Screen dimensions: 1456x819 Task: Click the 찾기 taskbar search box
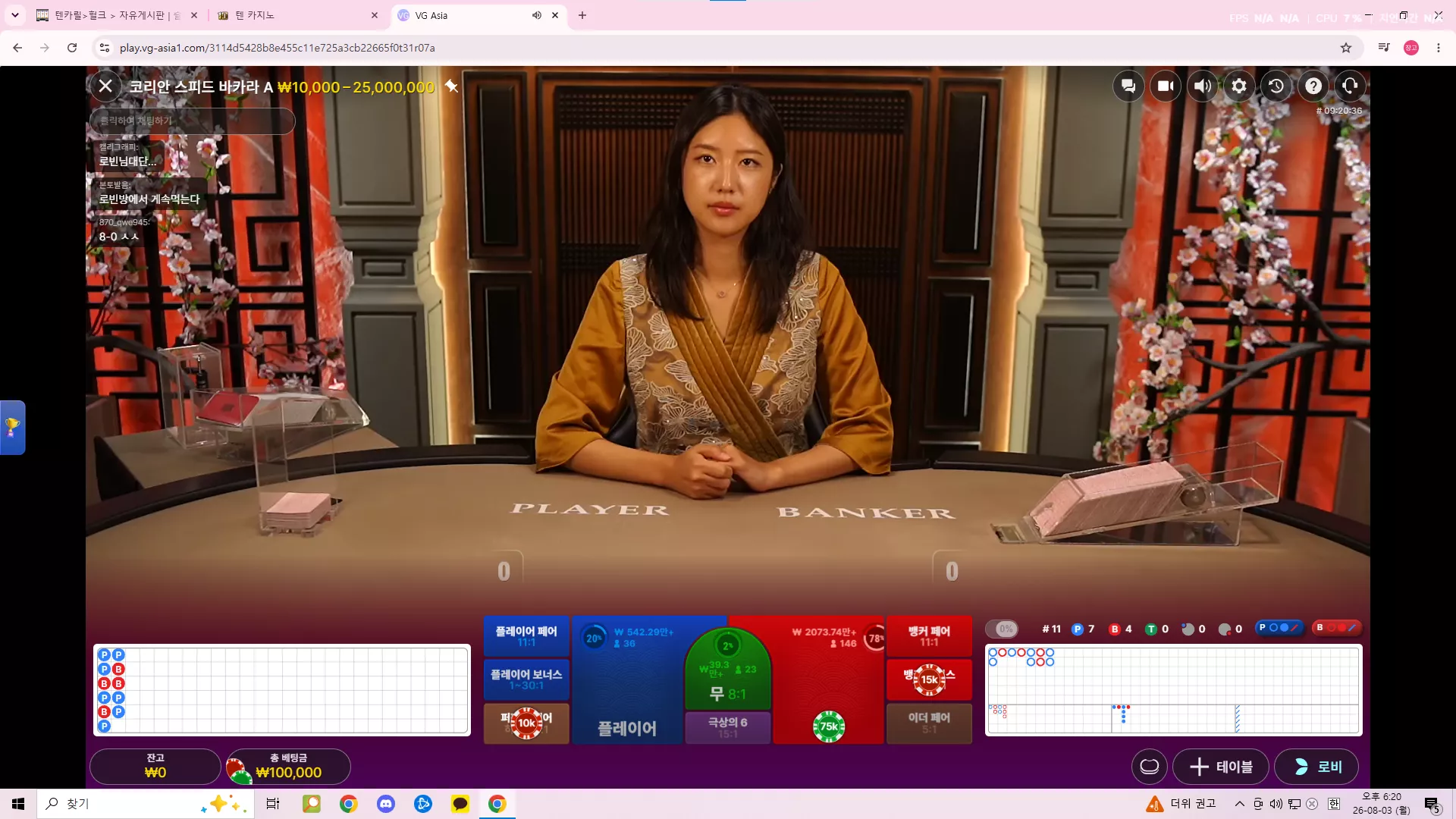(x=144, y=804)
